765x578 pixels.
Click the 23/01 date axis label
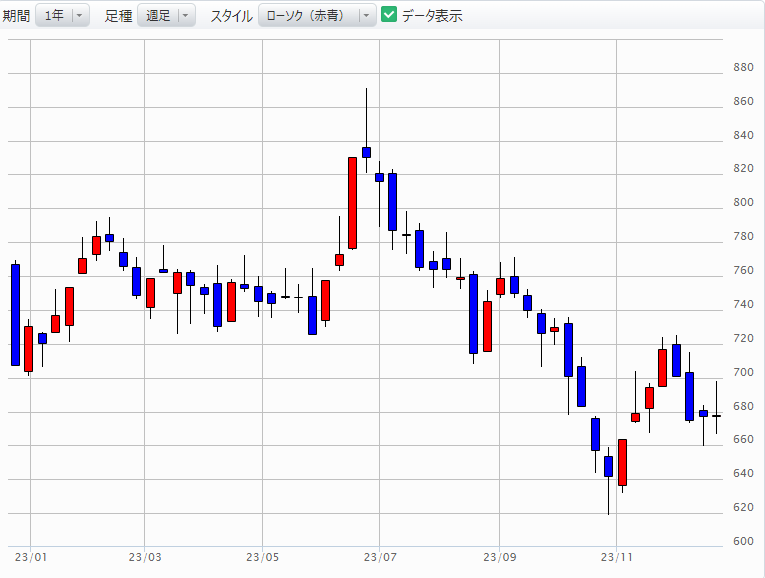tap(31, 557)
